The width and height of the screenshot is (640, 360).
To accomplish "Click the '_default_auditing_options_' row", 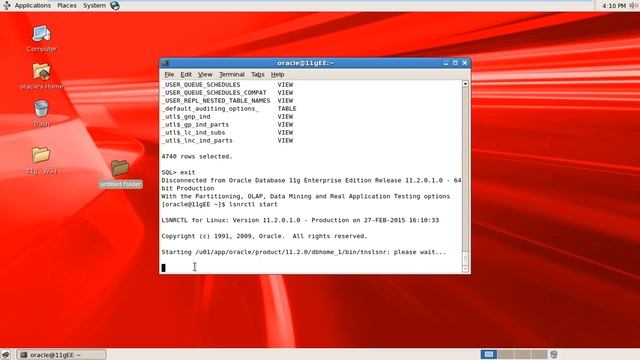I will (x=229, y=109).
